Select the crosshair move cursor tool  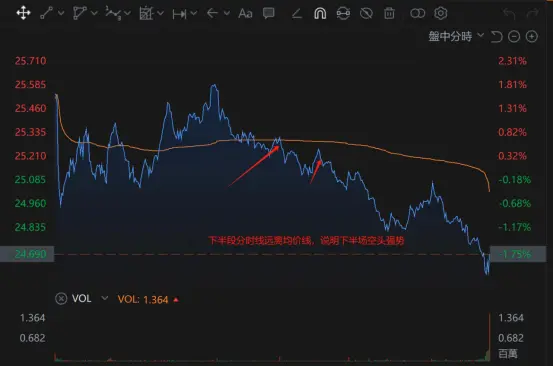23,13
